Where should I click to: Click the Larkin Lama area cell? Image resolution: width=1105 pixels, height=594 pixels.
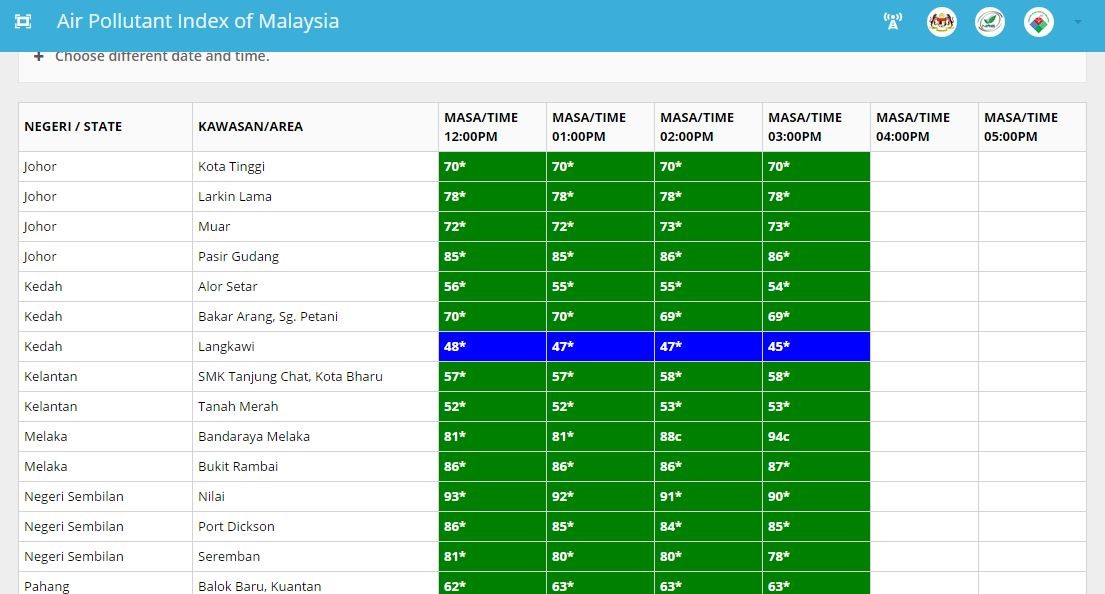click(315, 197)
